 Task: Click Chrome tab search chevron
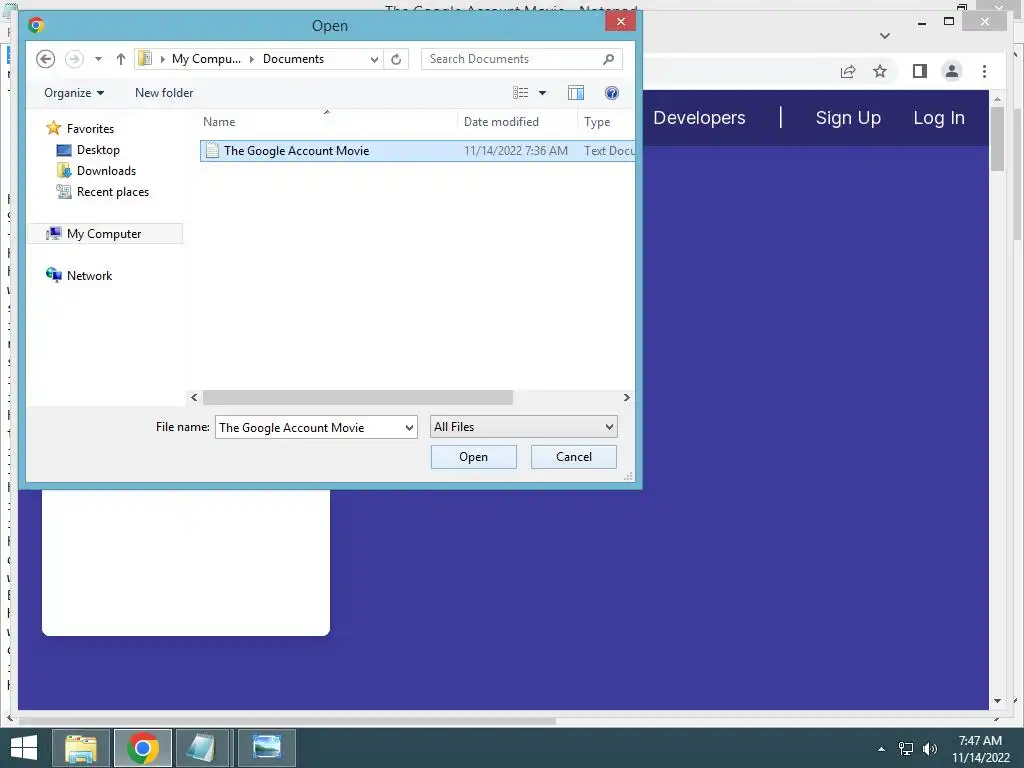point(885,36)
